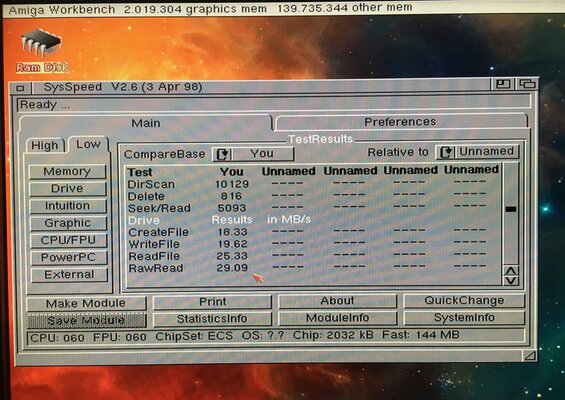Click the Make Module button

(86, 303)
